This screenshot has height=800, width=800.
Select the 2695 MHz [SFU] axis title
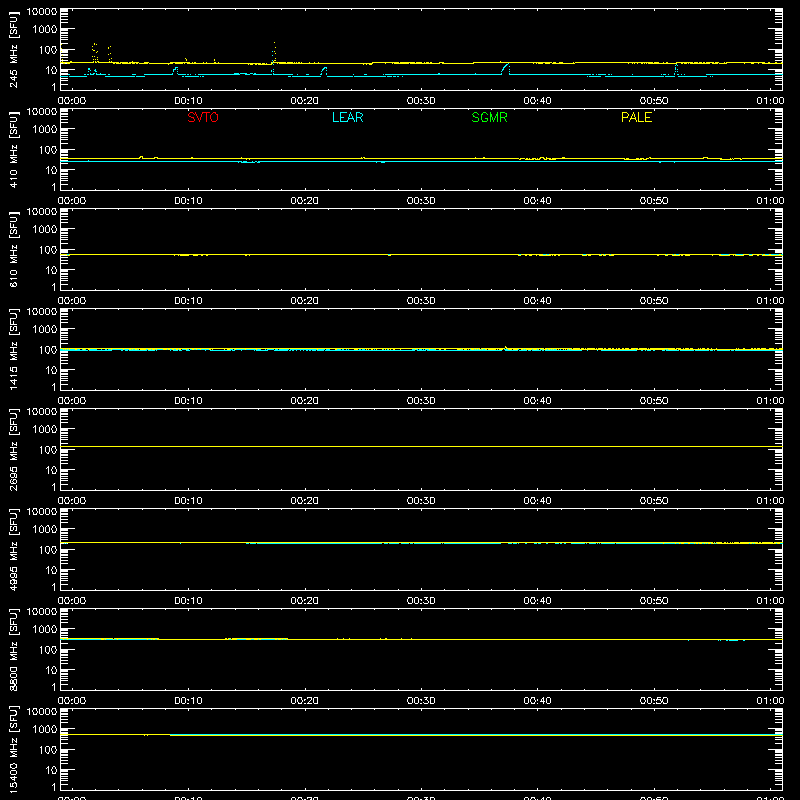point(13,449)
